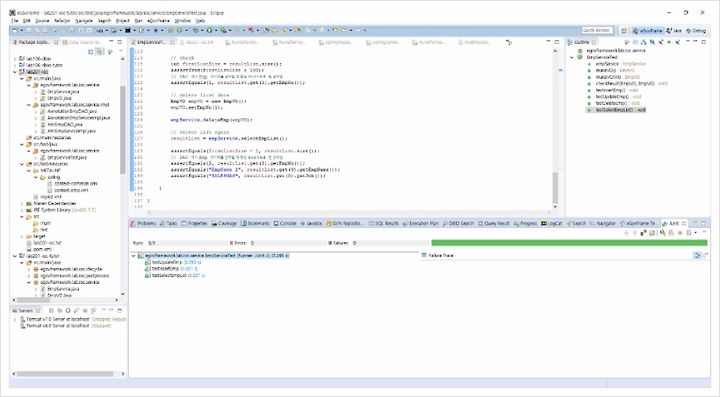Switch to the Outline tab
The width and height of the screenshot is (720, 397).
click(x=581, y=42)
